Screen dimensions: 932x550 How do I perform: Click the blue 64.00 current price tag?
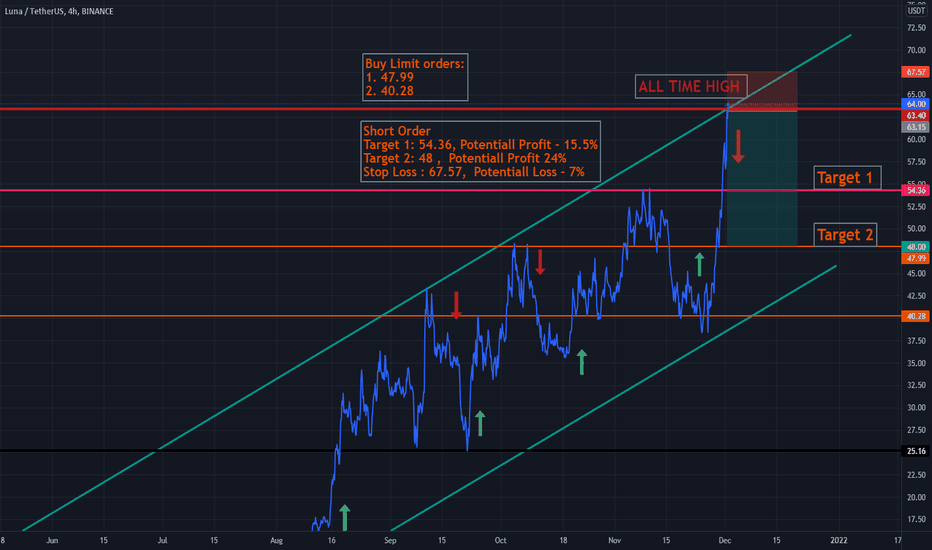[x=915, y=104]
